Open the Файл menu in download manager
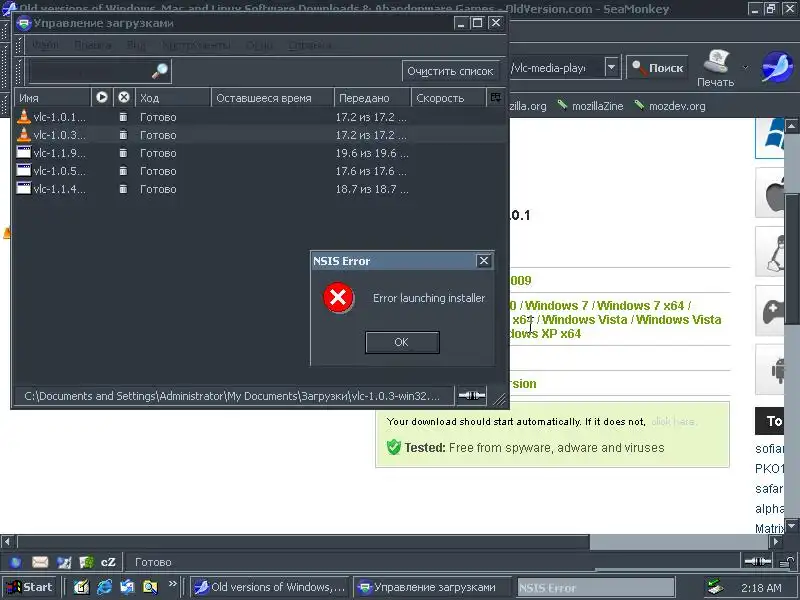Image resolution: width=800 pixels, height=600 pixels. pyautogui.click(x=45, y=45)
